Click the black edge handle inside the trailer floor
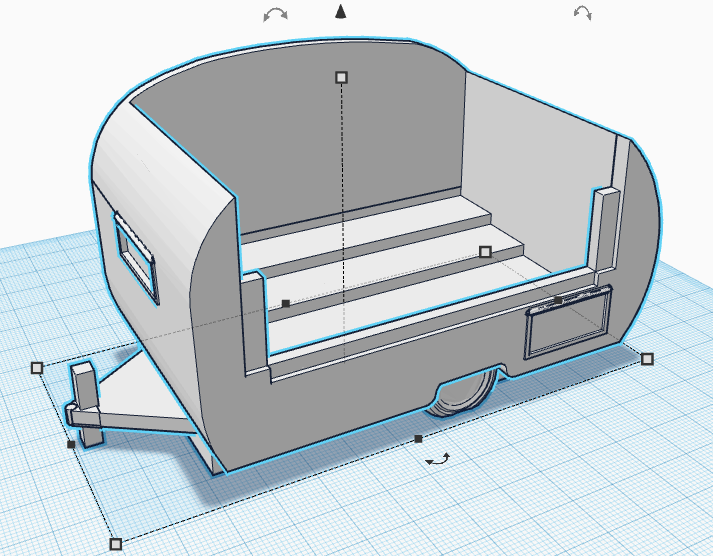713x556 pixels. pyautogui.click(x=286, y=303)
